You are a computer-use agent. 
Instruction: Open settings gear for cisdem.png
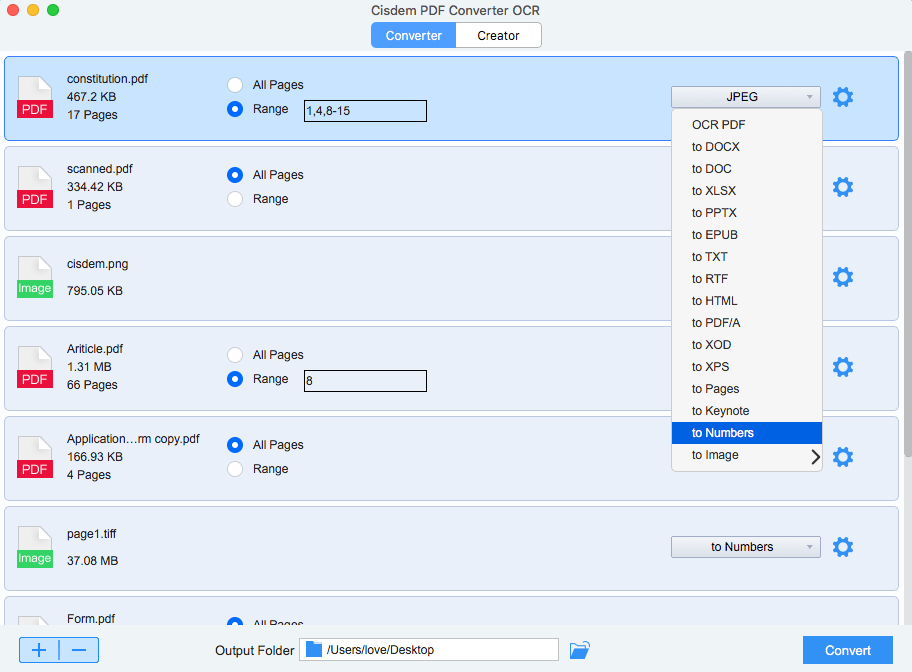(843, 277)
